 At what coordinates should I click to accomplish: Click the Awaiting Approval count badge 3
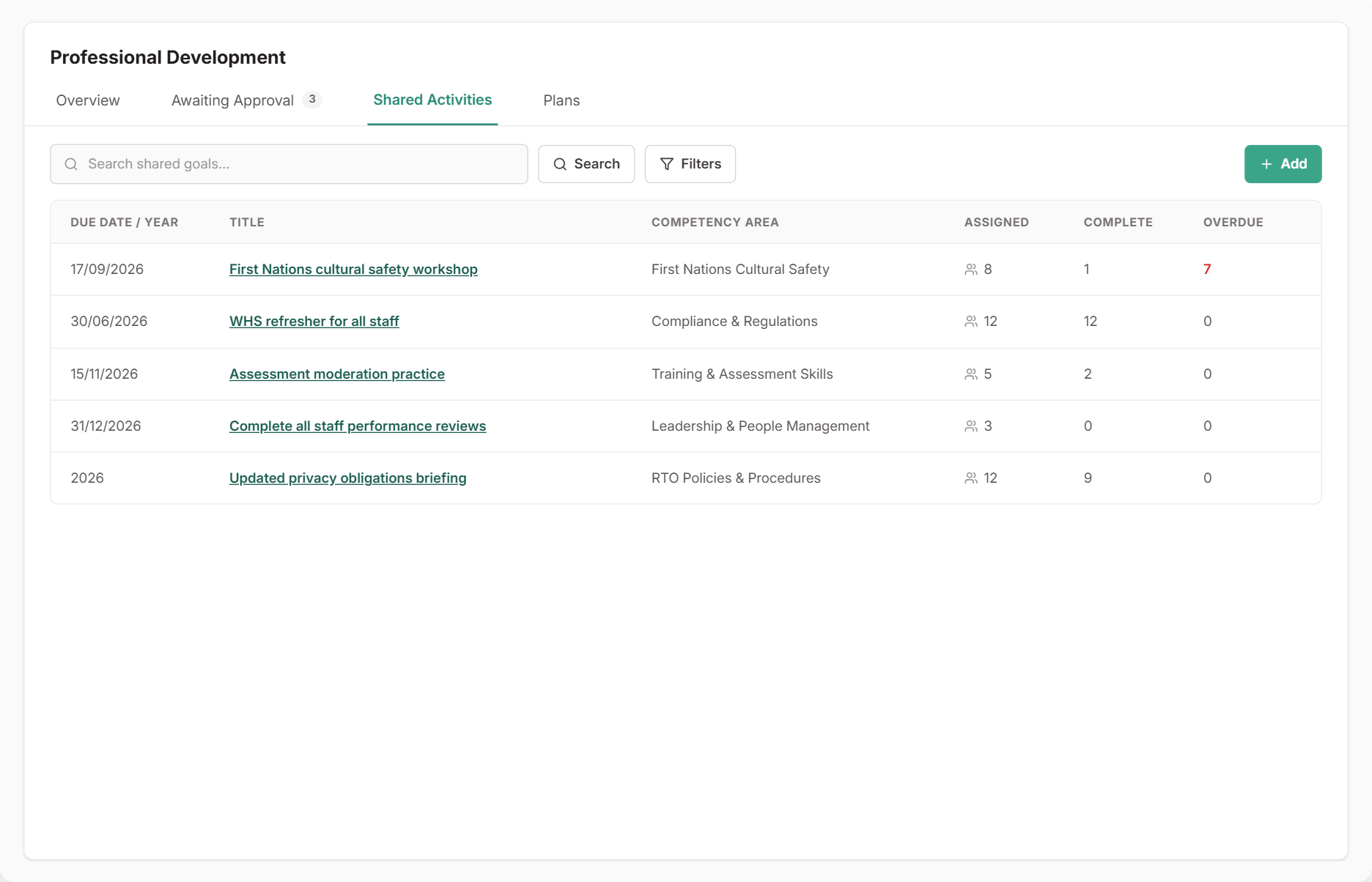312,100
